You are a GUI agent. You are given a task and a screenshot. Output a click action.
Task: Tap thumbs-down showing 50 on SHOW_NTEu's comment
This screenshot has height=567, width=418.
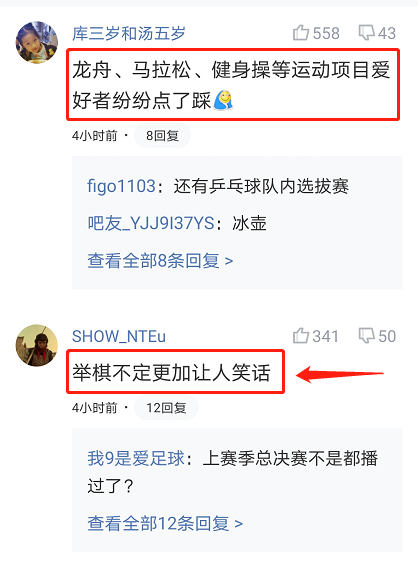click(x=377, y=336)
